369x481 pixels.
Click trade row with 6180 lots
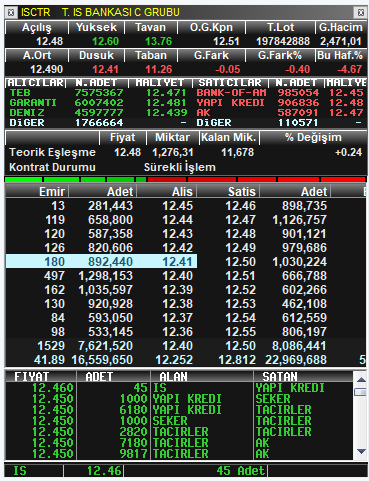coord(179,410)
